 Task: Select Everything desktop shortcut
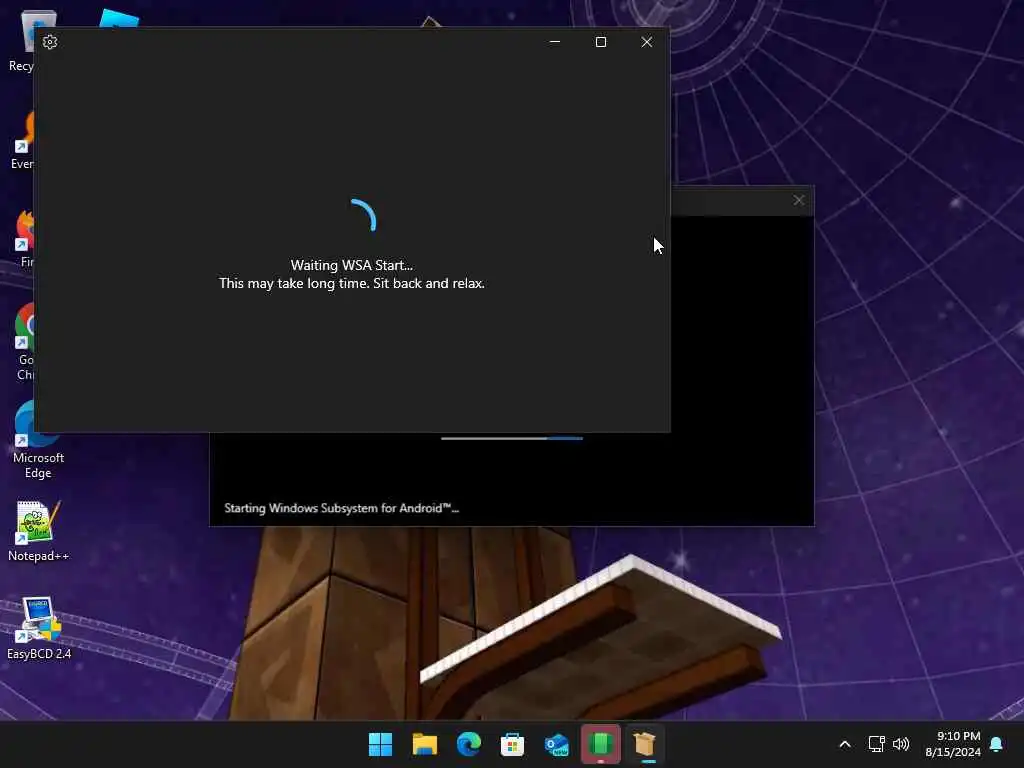(x=22, y=141)
